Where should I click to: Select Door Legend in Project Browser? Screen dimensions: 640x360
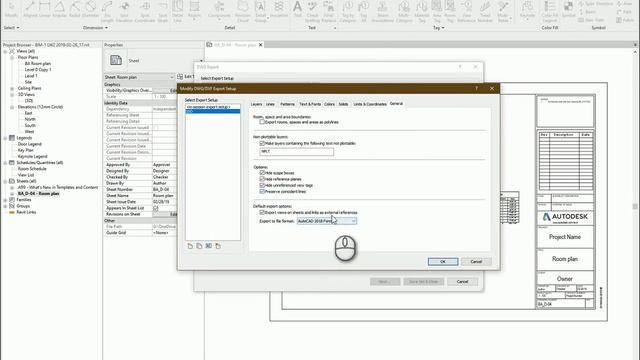tap(29, 144)
